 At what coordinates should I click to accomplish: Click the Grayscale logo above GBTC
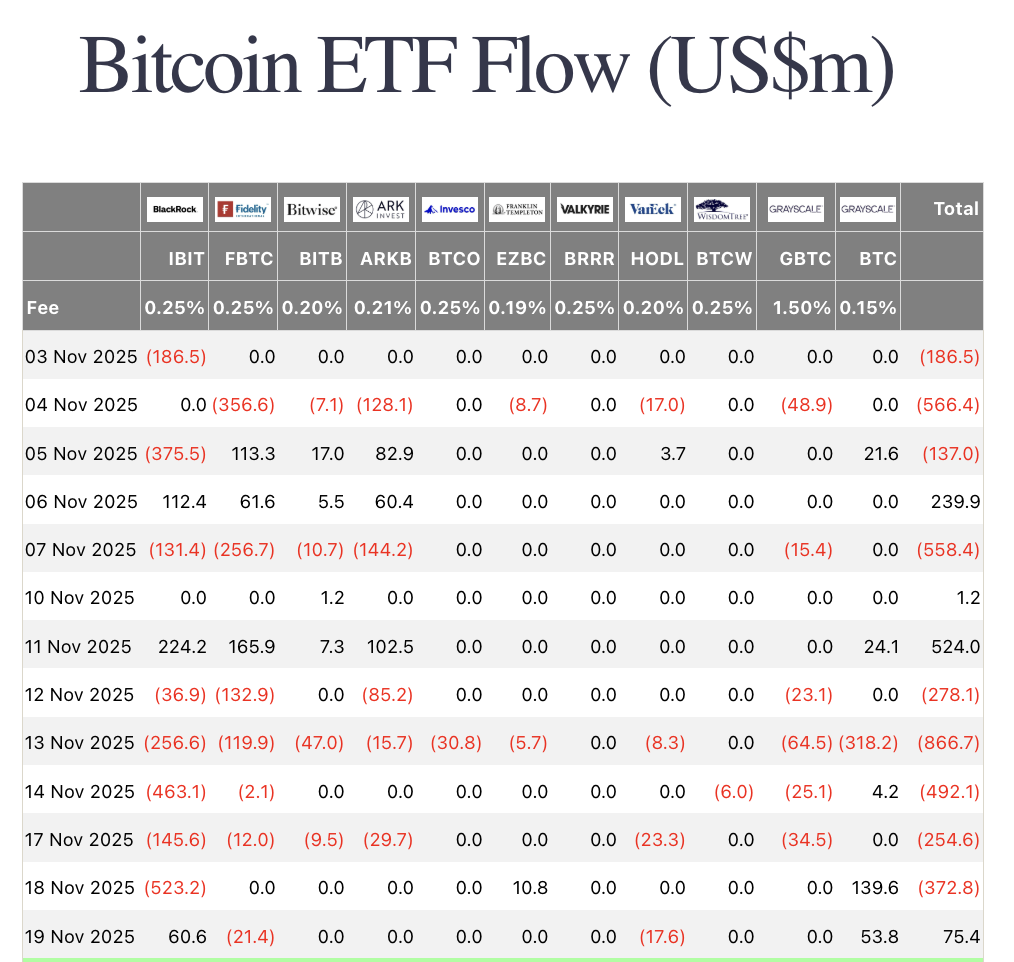[x=795, y=209]
